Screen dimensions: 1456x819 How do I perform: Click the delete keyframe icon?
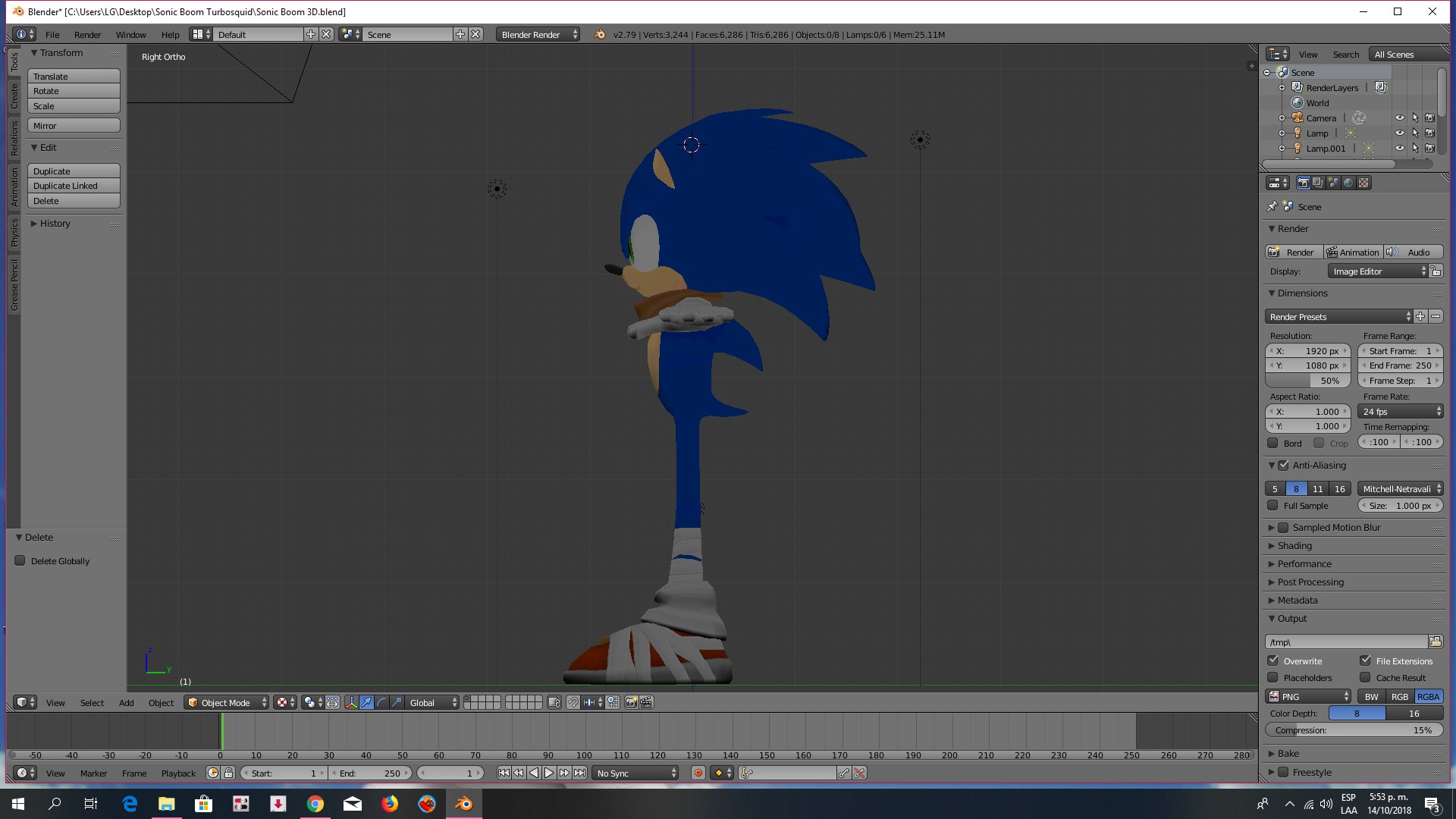pyautogui.click(x=859, y=773)
